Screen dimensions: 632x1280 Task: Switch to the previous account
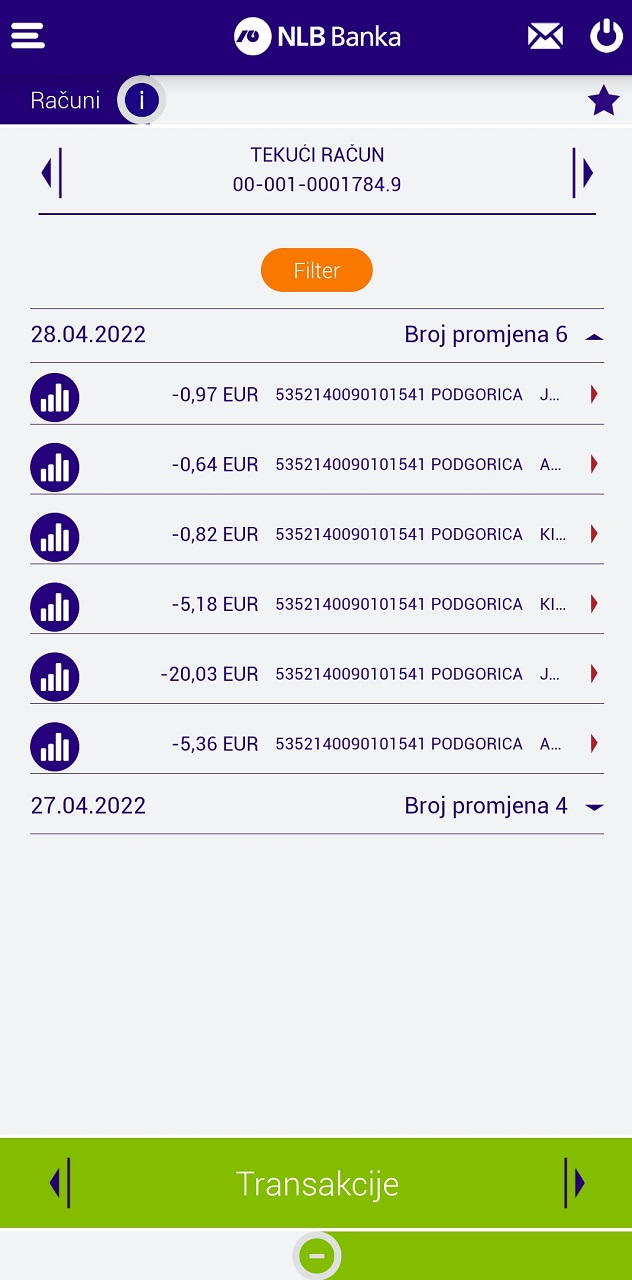pyautogui.click(x=51, y=173)
